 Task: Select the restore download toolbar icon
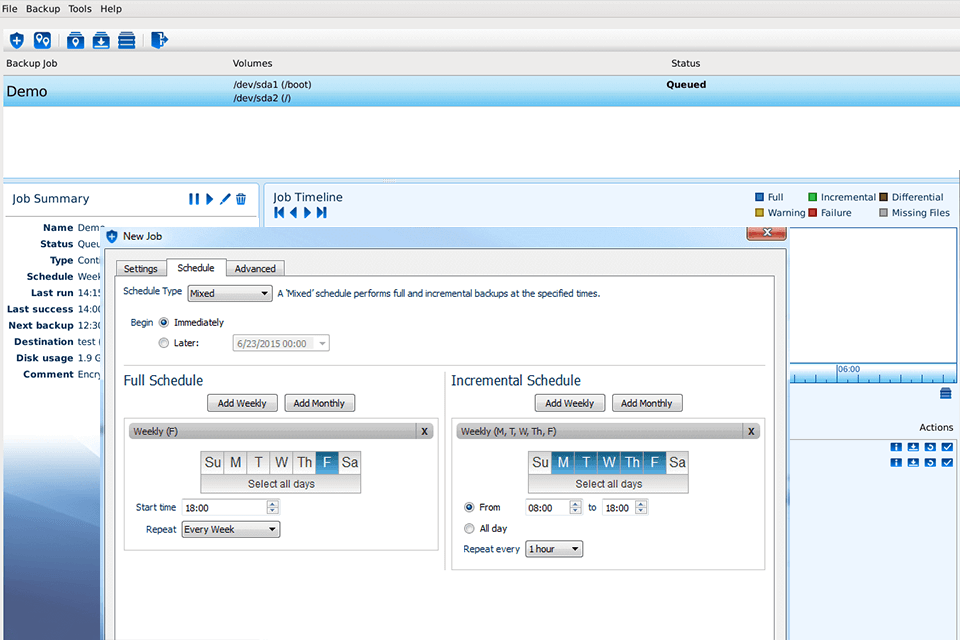coord(101,40)
